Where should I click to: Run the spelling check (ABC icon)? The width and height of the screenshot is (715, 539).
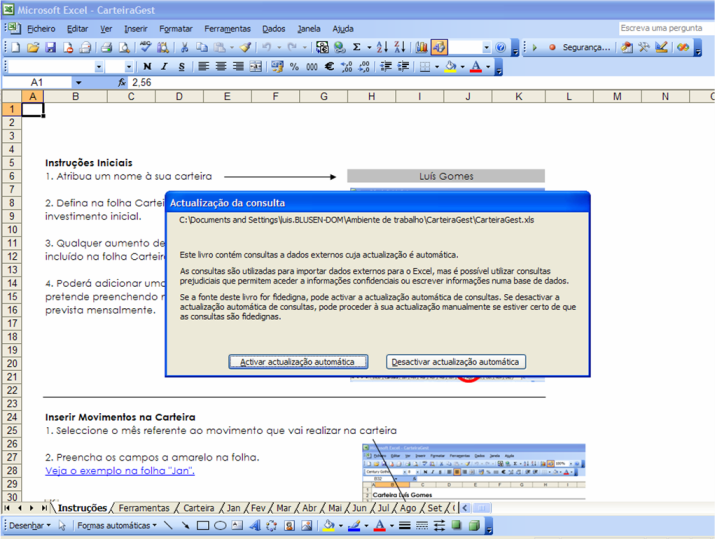tap(145, 47)
